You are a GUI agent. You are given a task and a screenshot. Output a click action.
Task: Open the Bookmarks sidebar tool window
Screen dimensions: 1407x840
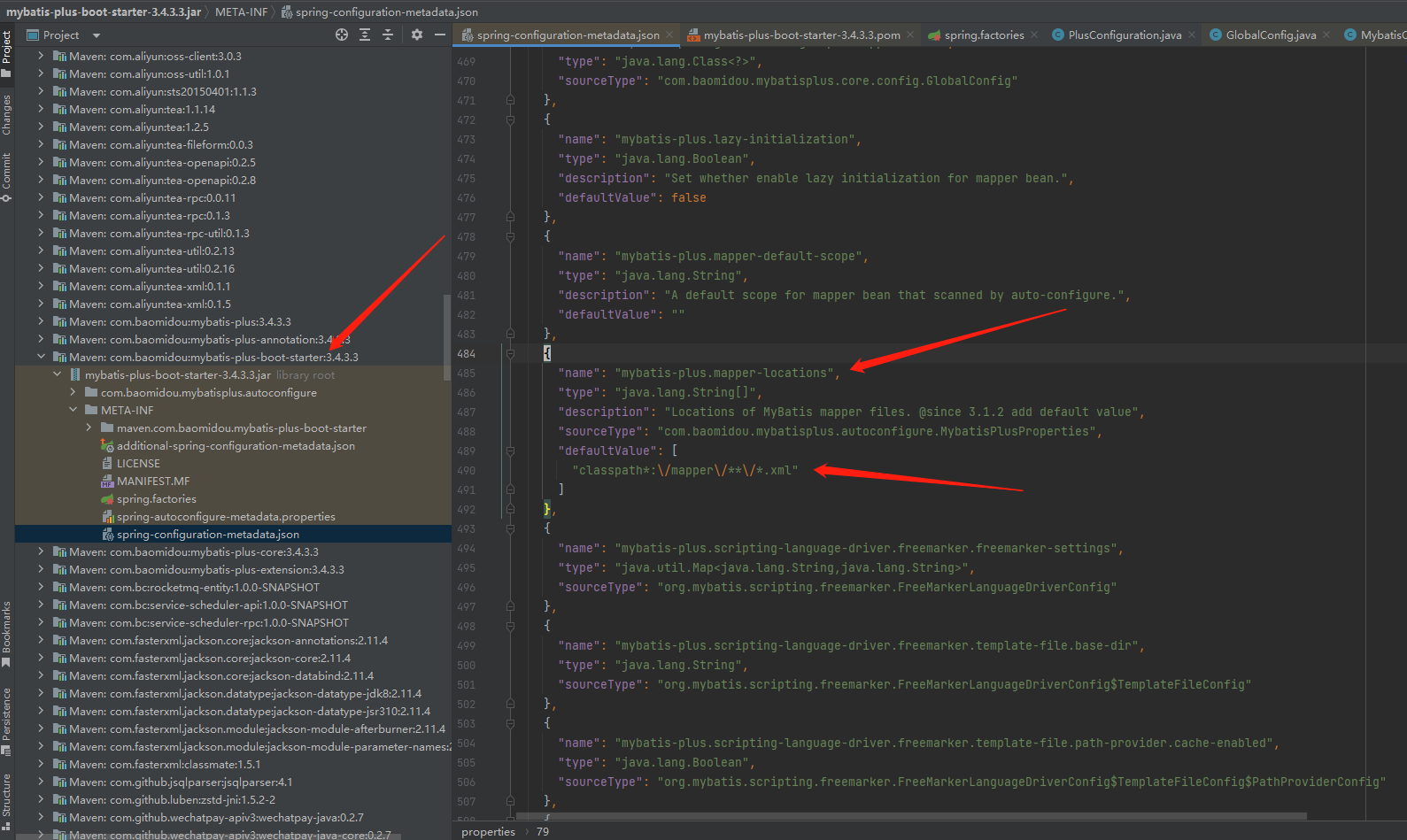tap(6, 634)
